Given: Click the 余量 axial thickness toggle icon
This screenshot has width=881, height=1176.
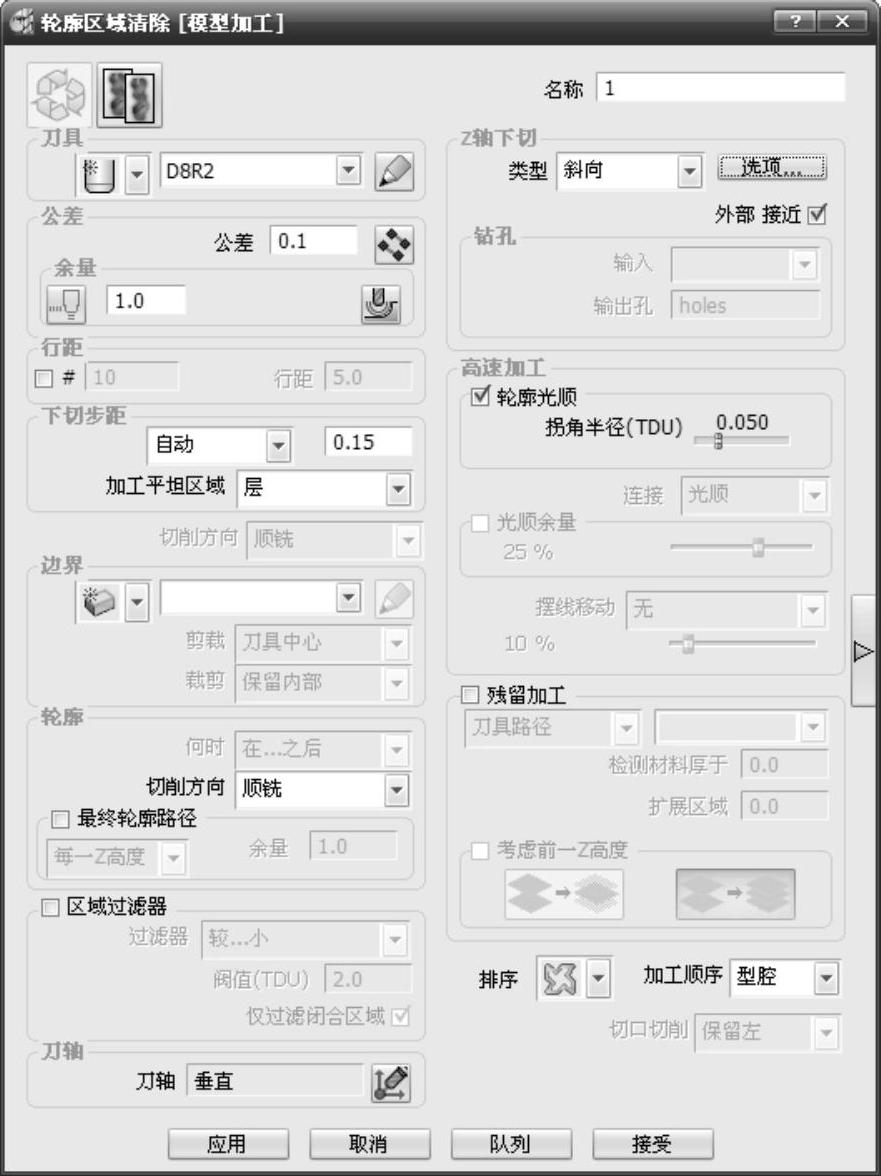Looking at the screenshot, I should coord(66,304).
